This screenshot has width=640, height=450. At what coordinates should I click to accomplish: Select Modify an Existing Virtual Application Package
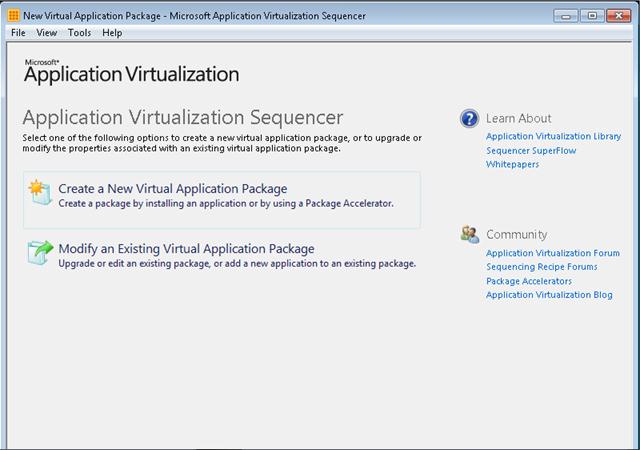click(186, 249)
